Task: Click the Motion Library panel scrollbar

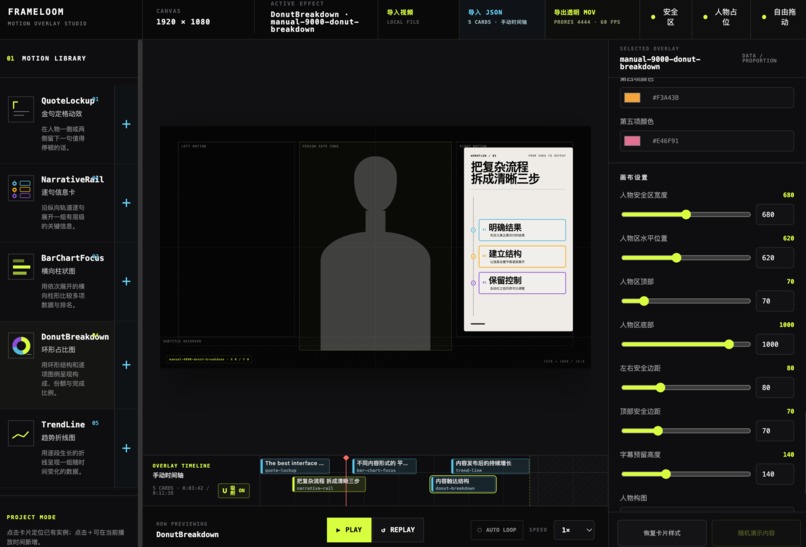Action: 140,293
